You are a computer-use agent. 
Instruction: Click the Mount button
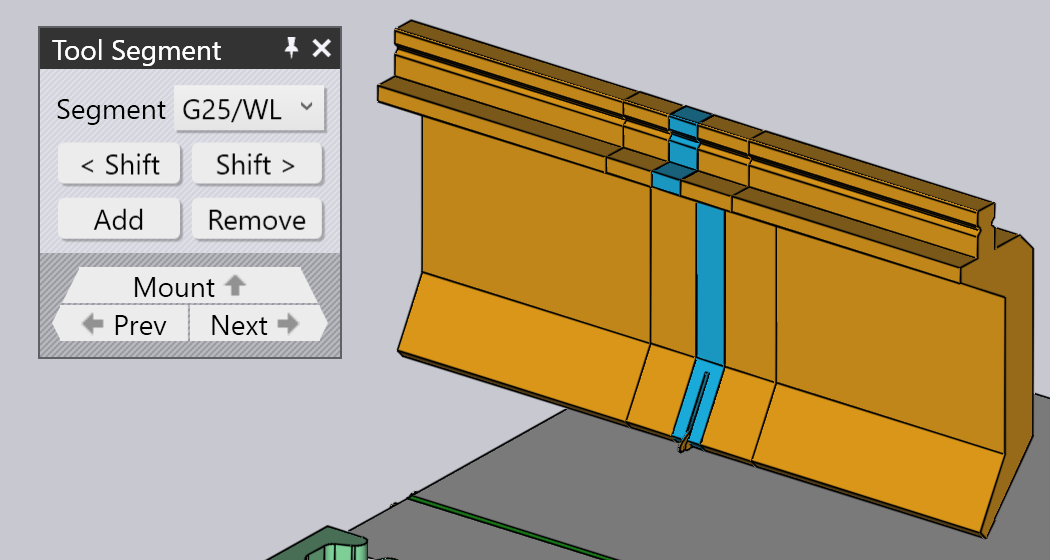coord(190,286)
